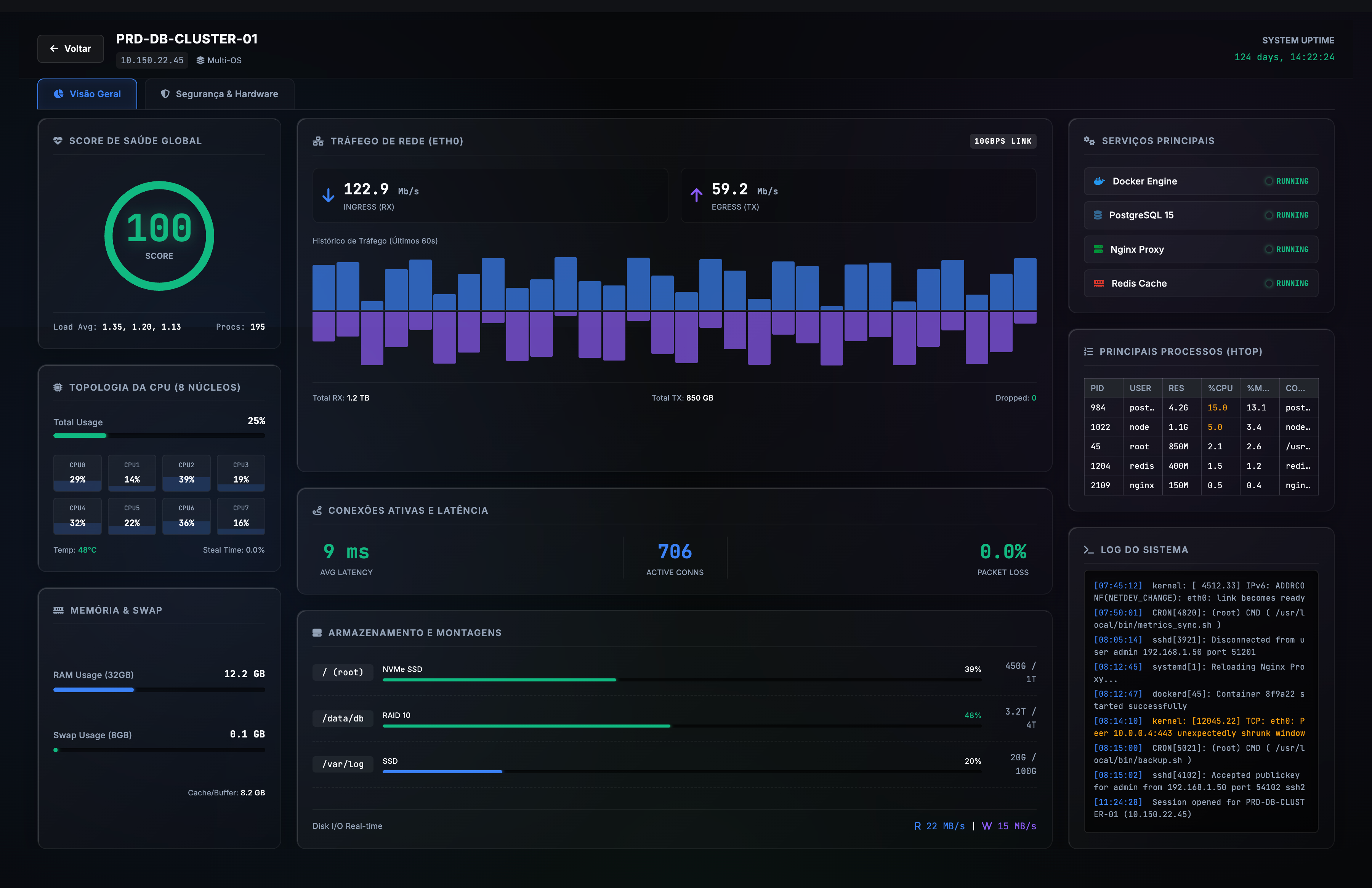The image size is (1372, 888).
Task: Click the CPU7 core tile showing 16%
Action: click(241, 516)
